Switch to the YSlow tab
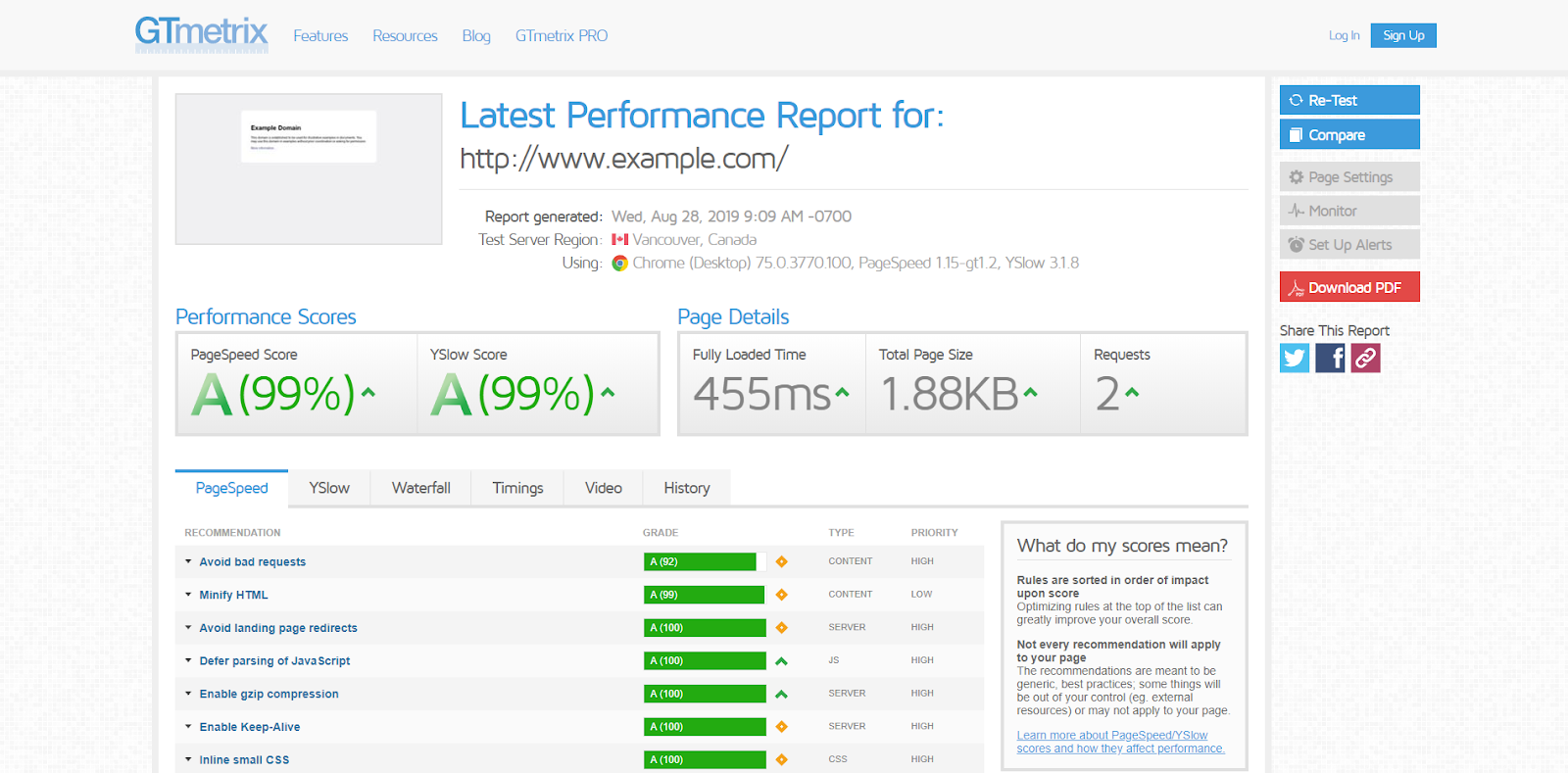 [329, 488]
